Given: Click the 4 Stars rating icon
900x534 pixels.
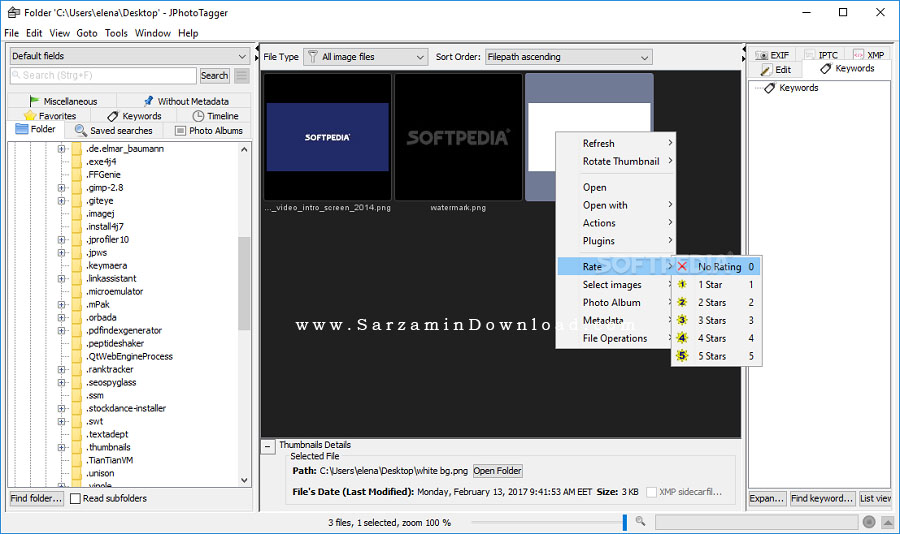Looking at the screenshot, I should pyautogui.click(x=682, y=338).
